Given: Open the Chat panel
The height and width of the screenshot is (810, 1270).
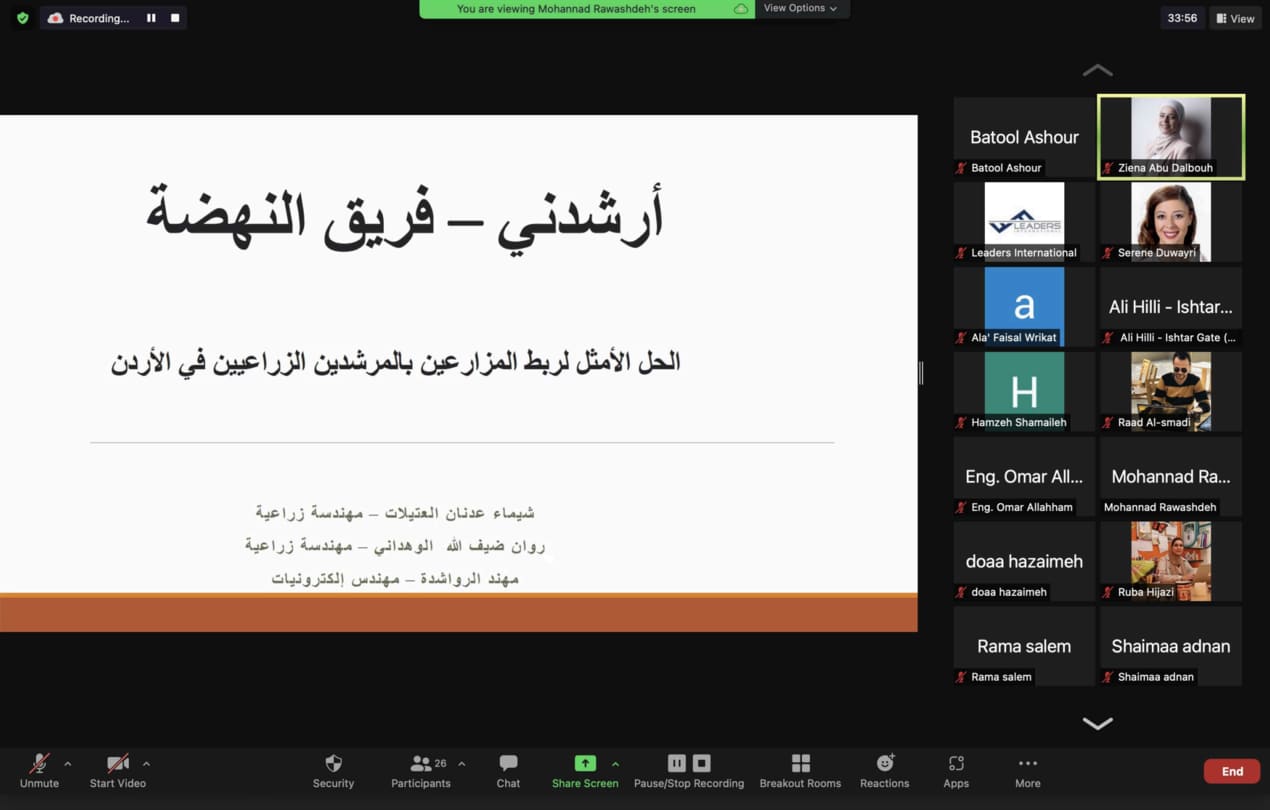Looking at the screenshot, I should [x=508, y=771].
